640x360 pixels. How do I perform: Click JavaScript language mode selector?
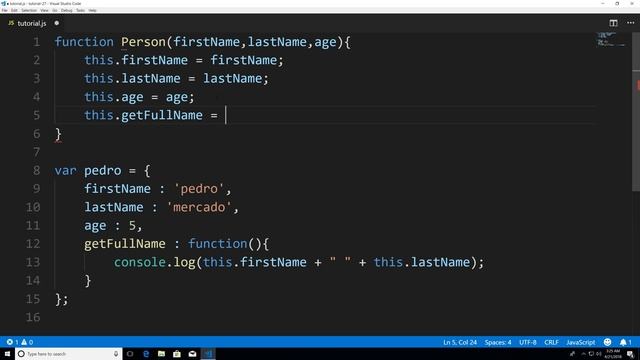580,342
